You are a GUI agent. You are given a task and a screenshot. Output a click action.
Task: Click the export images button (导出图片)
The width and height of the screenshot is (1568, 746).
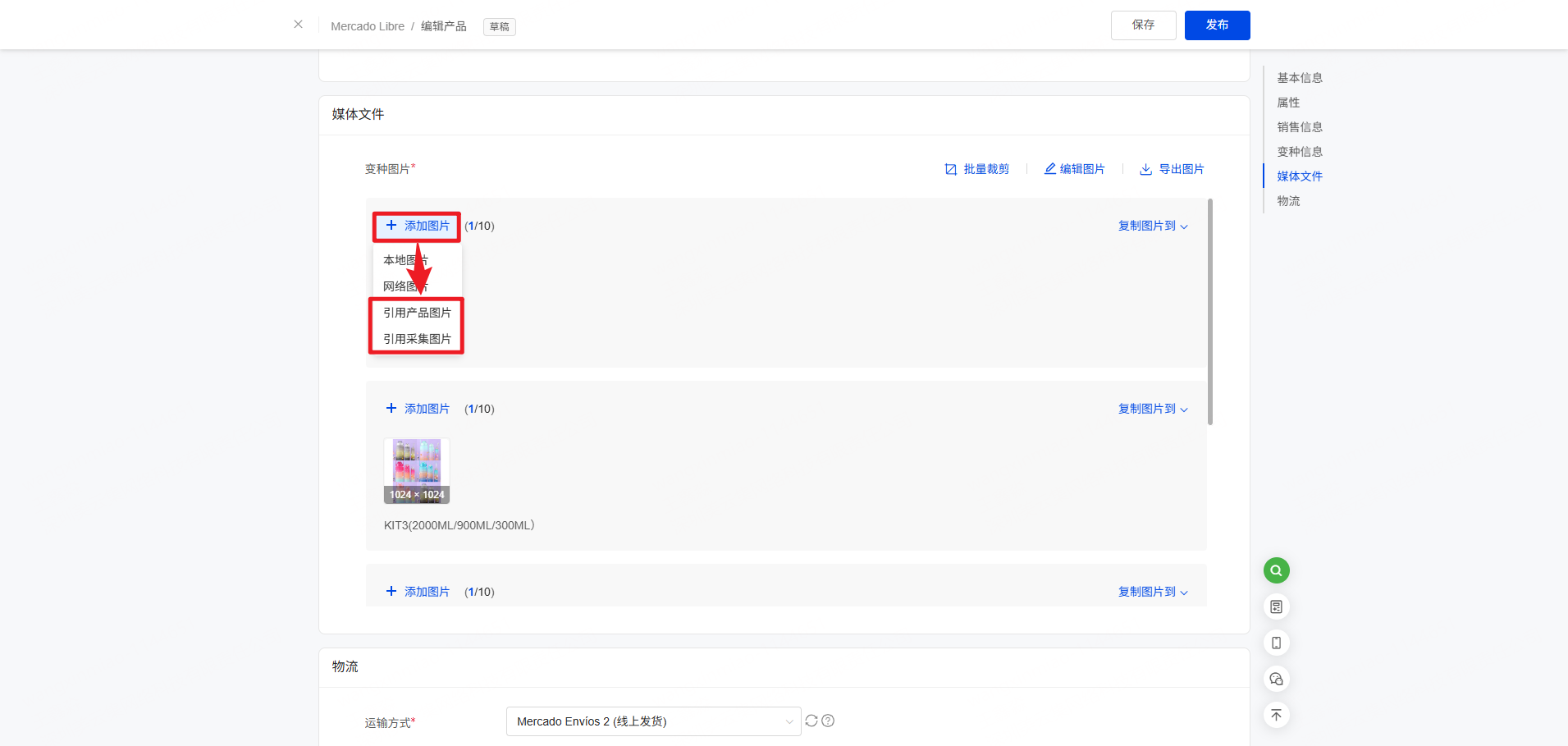[x=1172, y=169]
